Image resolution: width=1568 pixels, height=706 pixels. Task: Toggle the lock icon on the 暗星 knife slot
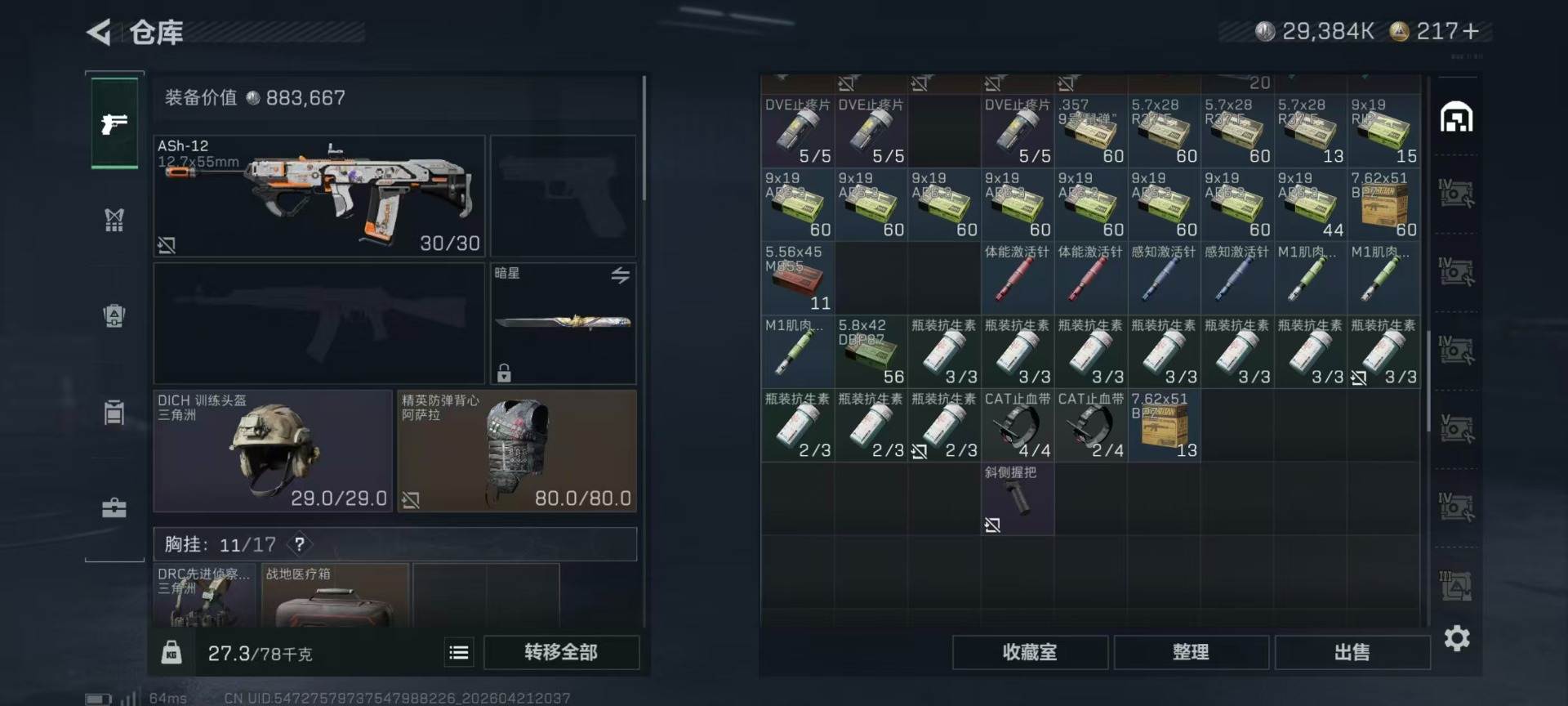(504, 373)
